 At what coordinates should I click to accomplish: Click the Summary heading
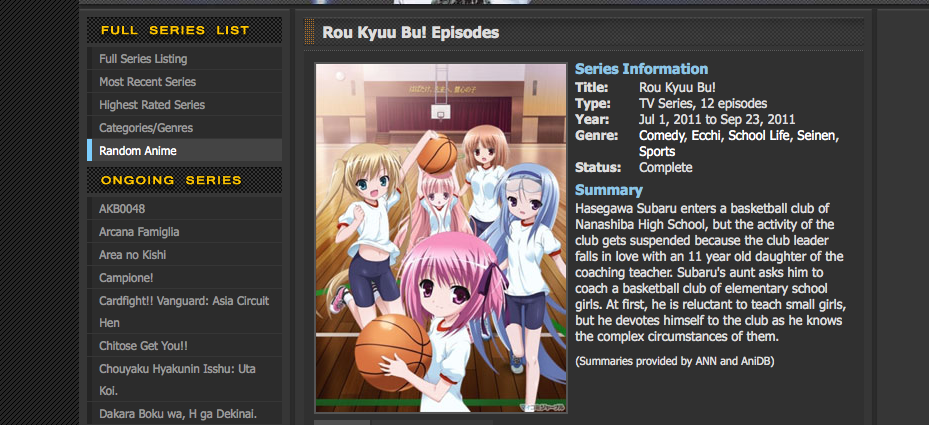(608, 190)
